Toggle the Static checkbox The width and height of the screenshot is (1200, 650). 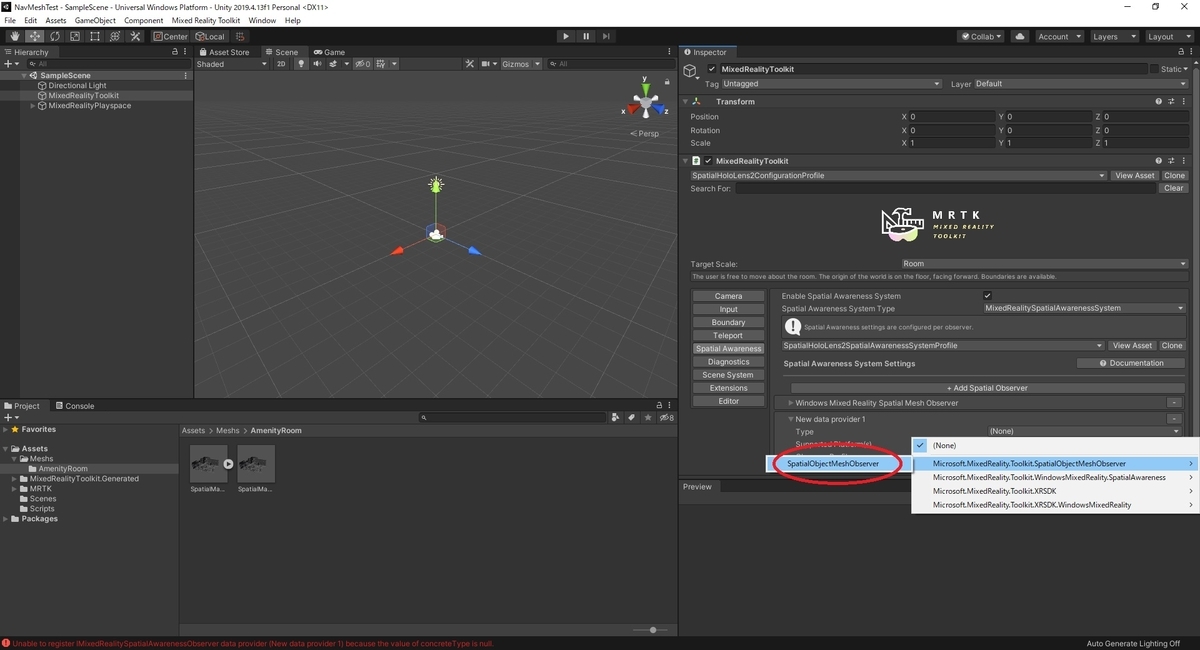1154,70
